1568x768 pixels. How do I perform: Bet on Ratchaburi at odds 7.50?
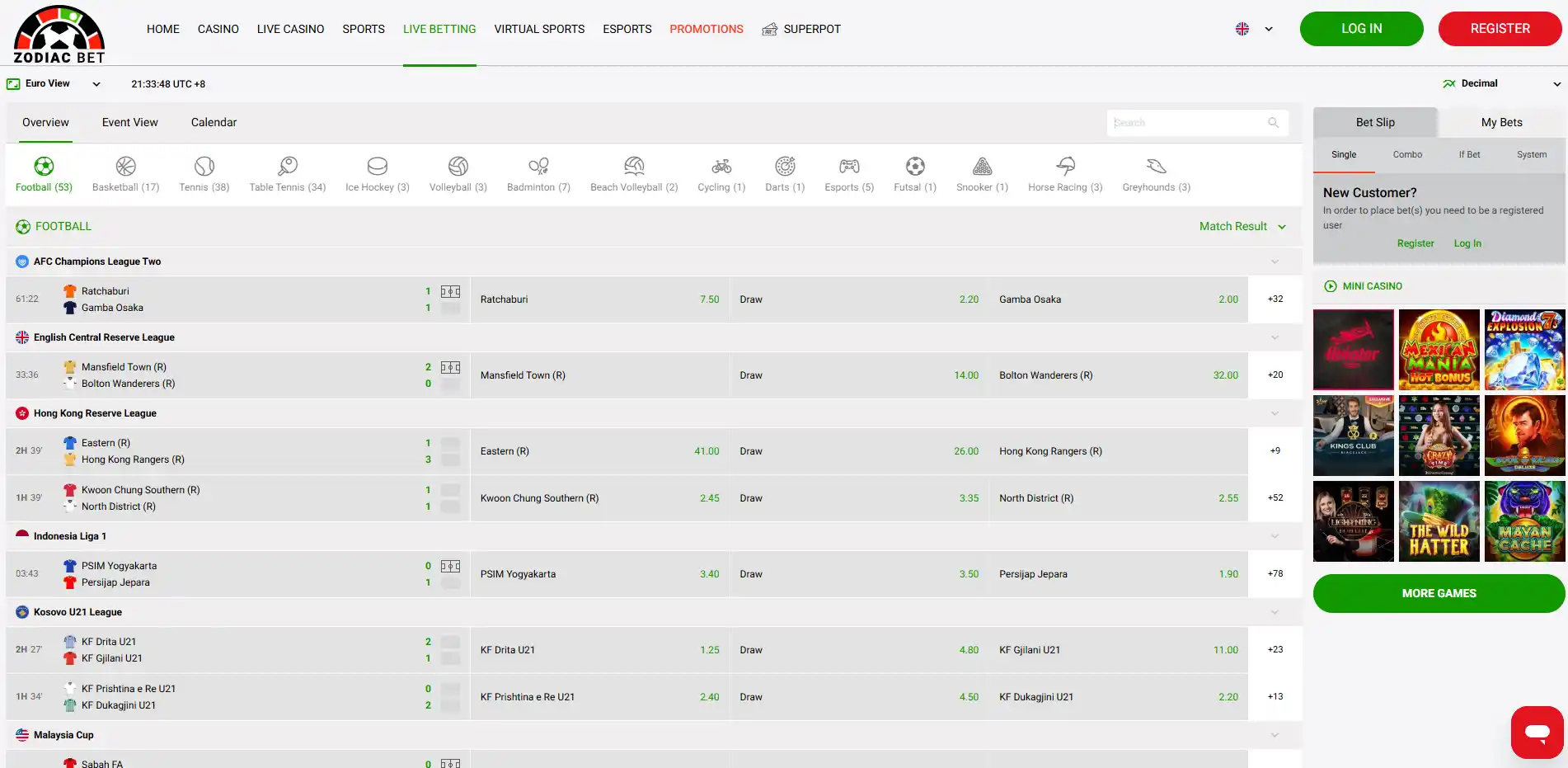(600, 299)
